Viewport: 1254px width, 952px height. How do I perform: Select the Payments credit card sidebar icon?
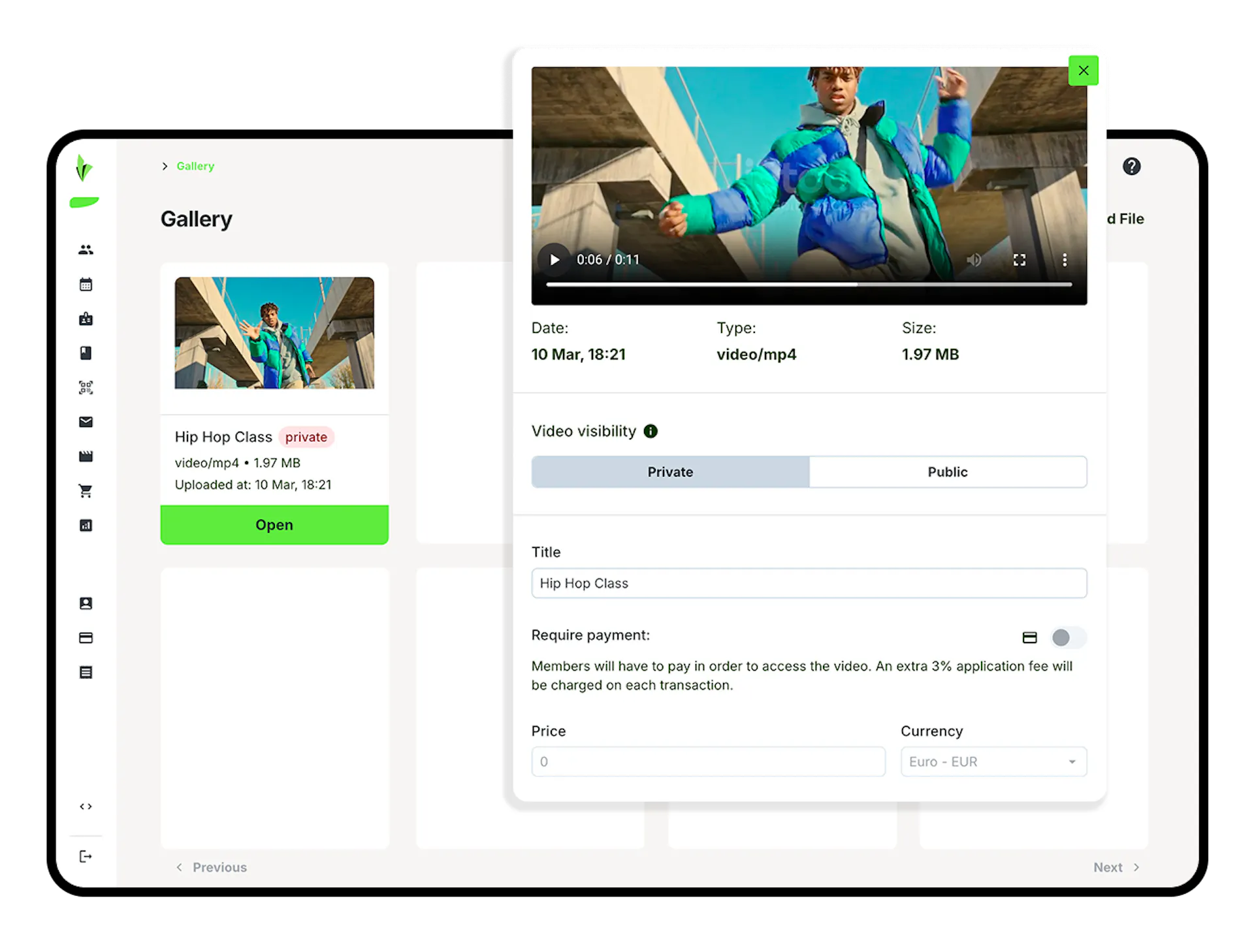tap(86, 638)
